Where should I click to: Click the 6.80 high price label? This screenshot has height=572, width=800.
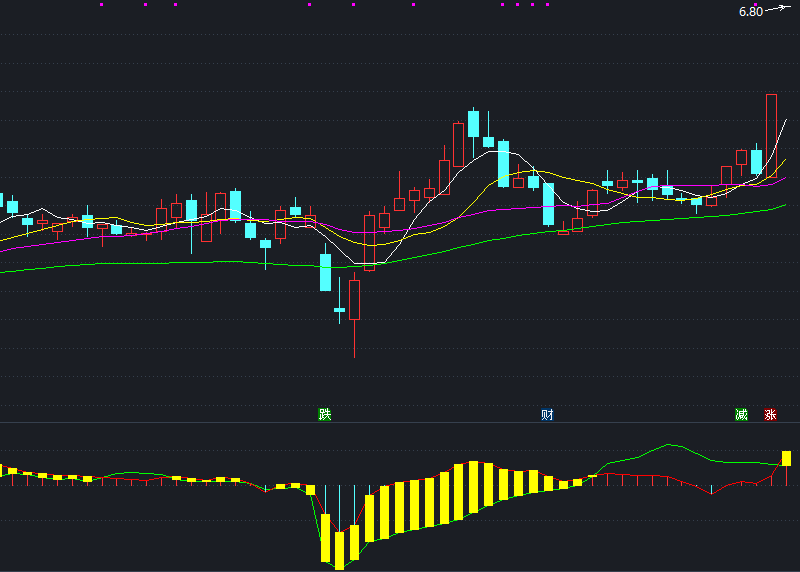click(751, 12)
